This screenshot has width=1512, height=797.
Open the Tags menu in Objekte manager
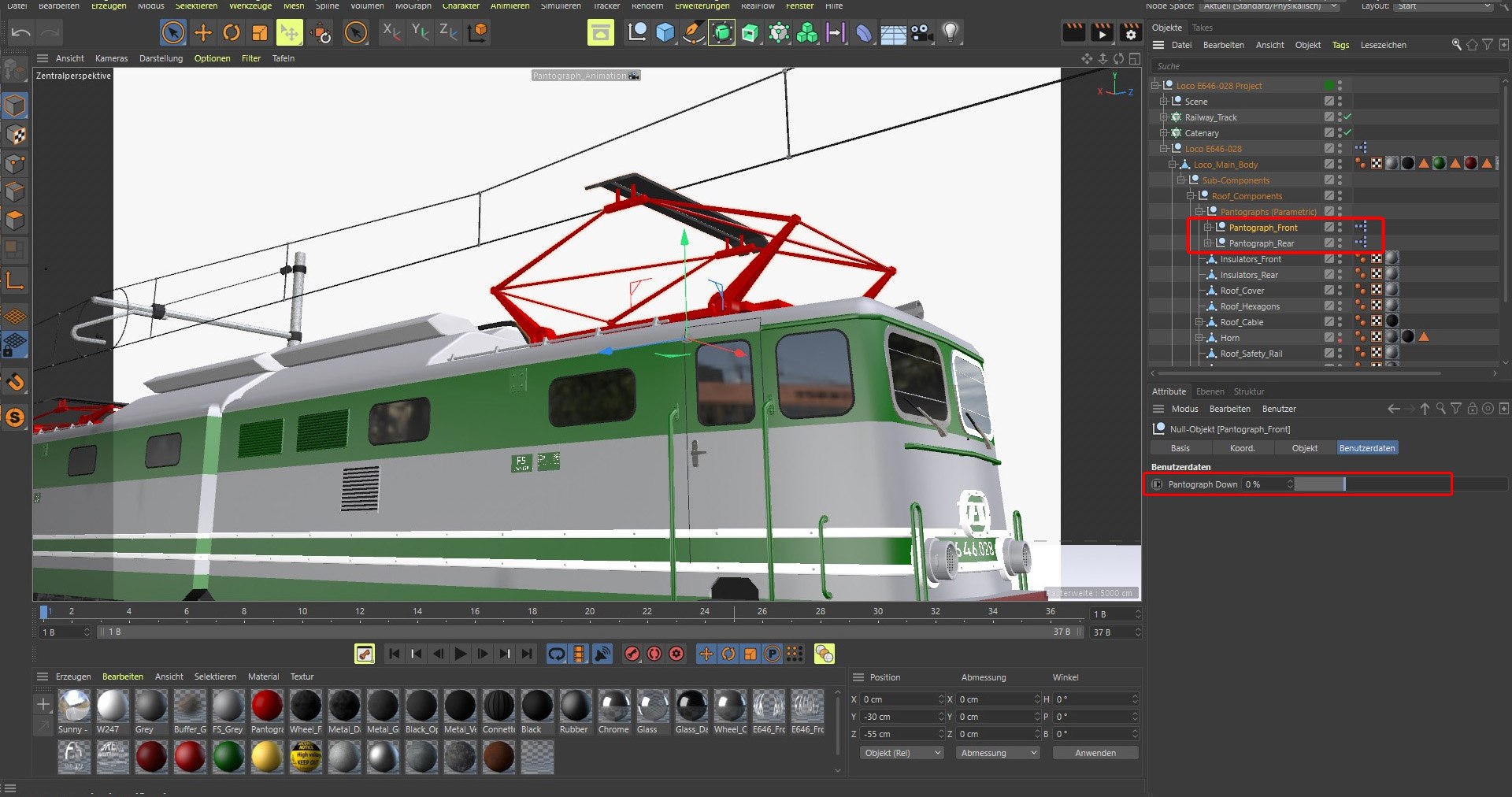(1340, 45)
